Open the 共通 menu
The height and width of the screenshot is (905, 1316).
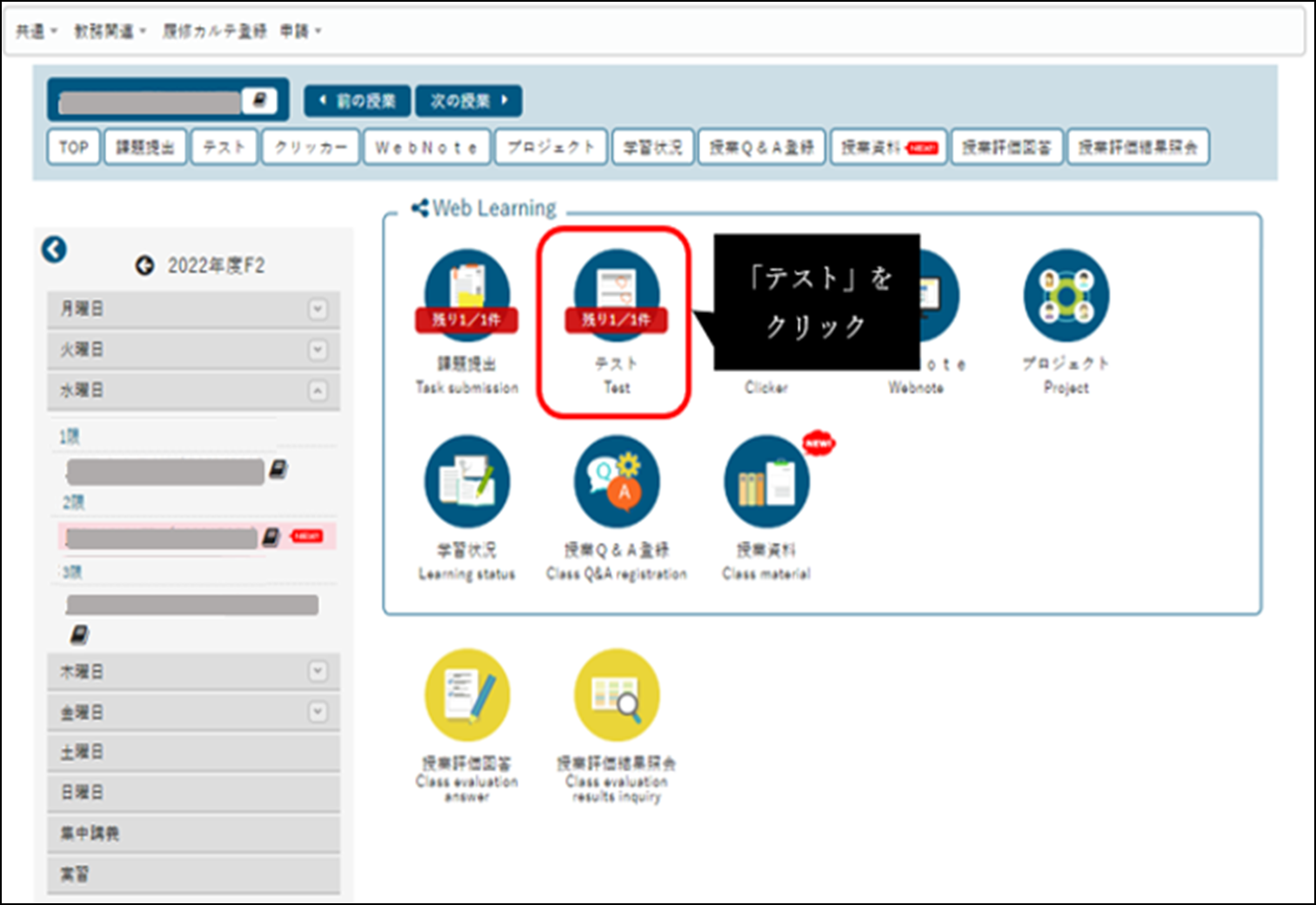click(36, 31)
